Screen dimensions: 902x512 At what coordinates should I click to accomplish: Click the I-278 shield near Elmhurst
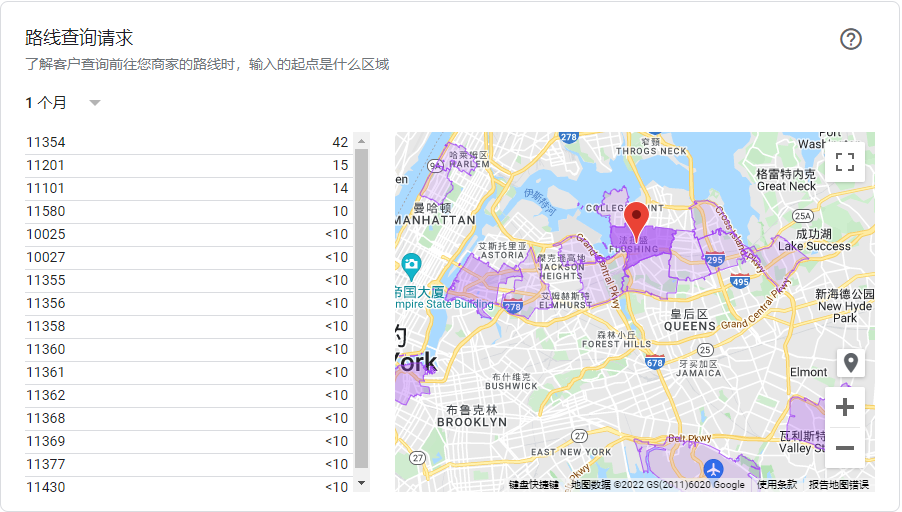(x=513, y=305)
